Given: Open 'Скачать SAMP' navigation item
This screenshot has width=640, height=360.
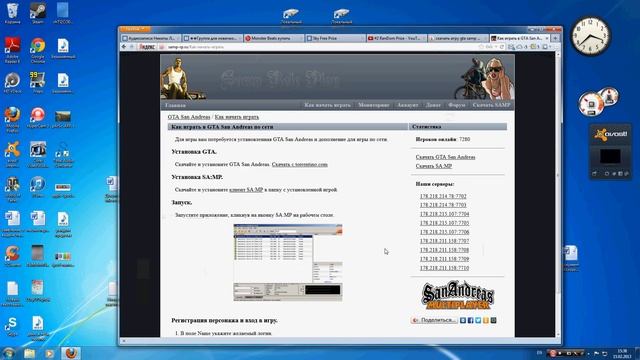Looking at the screenshot, I should [491, 105].
